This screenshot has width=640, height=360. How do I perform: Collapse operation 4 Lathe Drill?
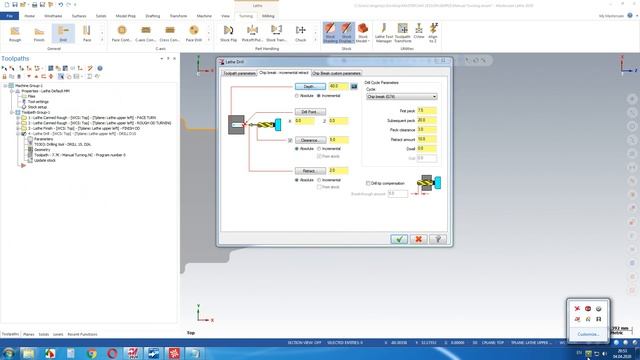click(x=18, y=133)
